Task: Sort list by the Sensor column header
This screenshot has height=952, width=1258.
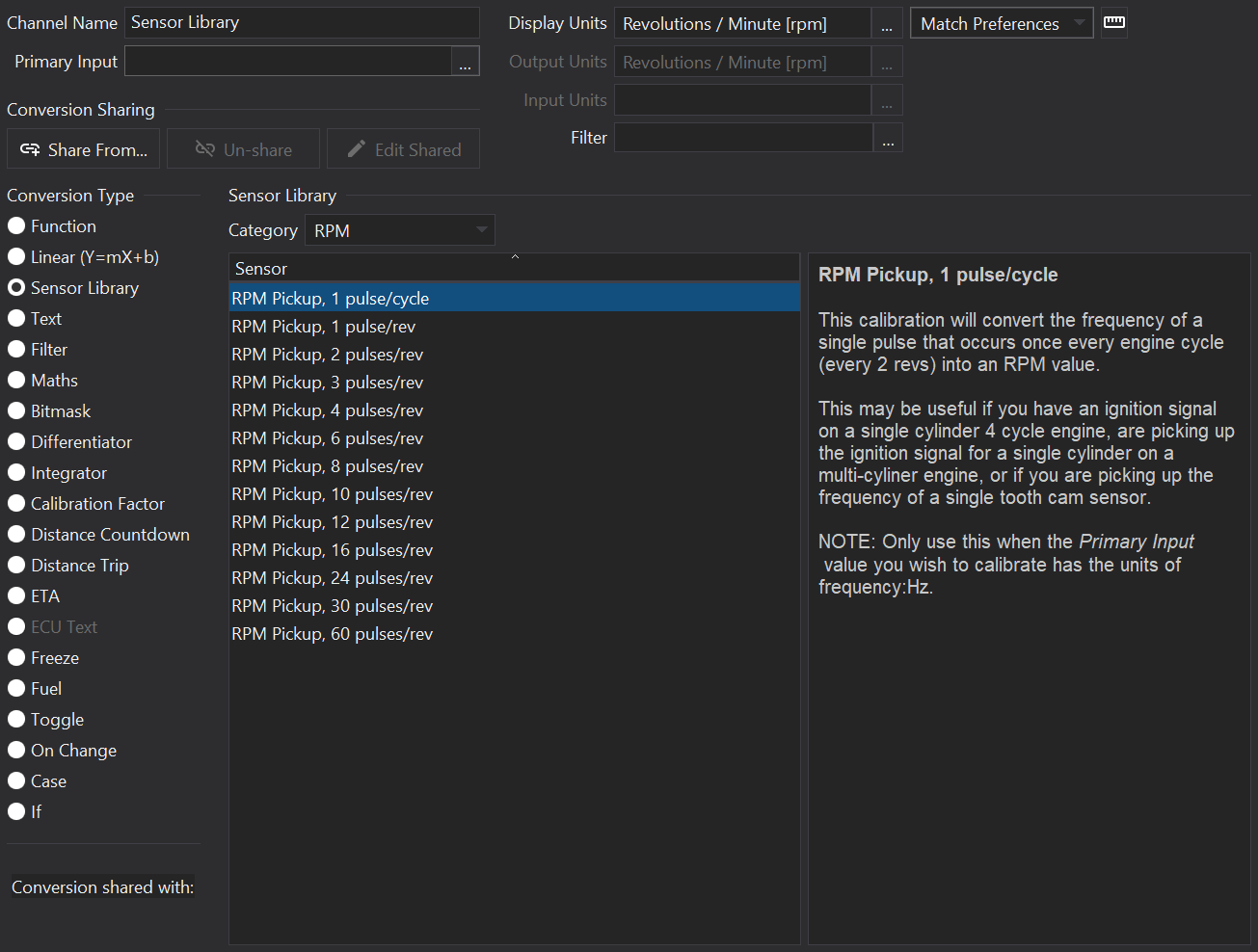Action: pos(514,268)
